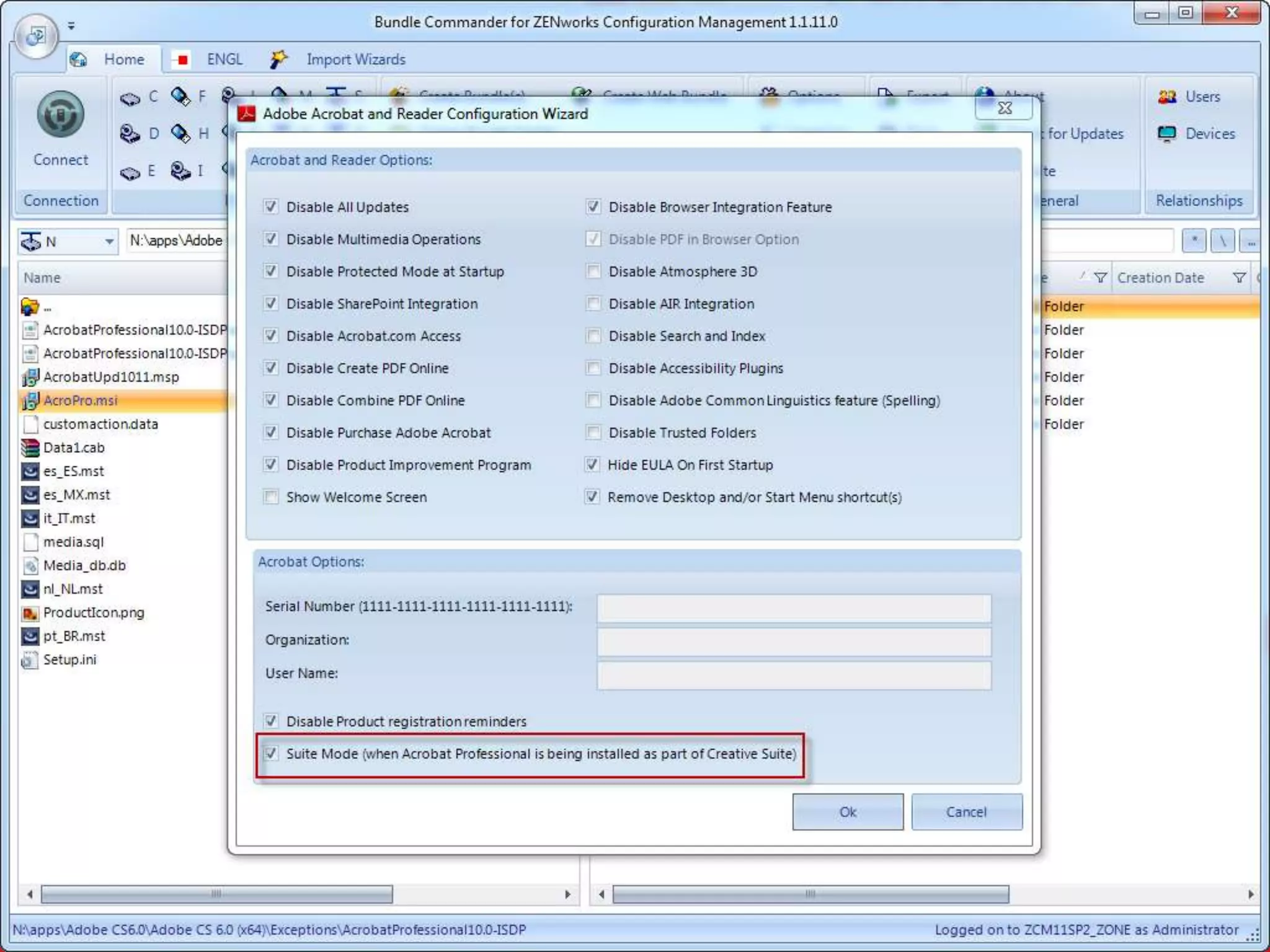Click the Creation Date filter funnel icon
The height and width of the screenshot is (952, 1270).
click(x=1238, y=278)
